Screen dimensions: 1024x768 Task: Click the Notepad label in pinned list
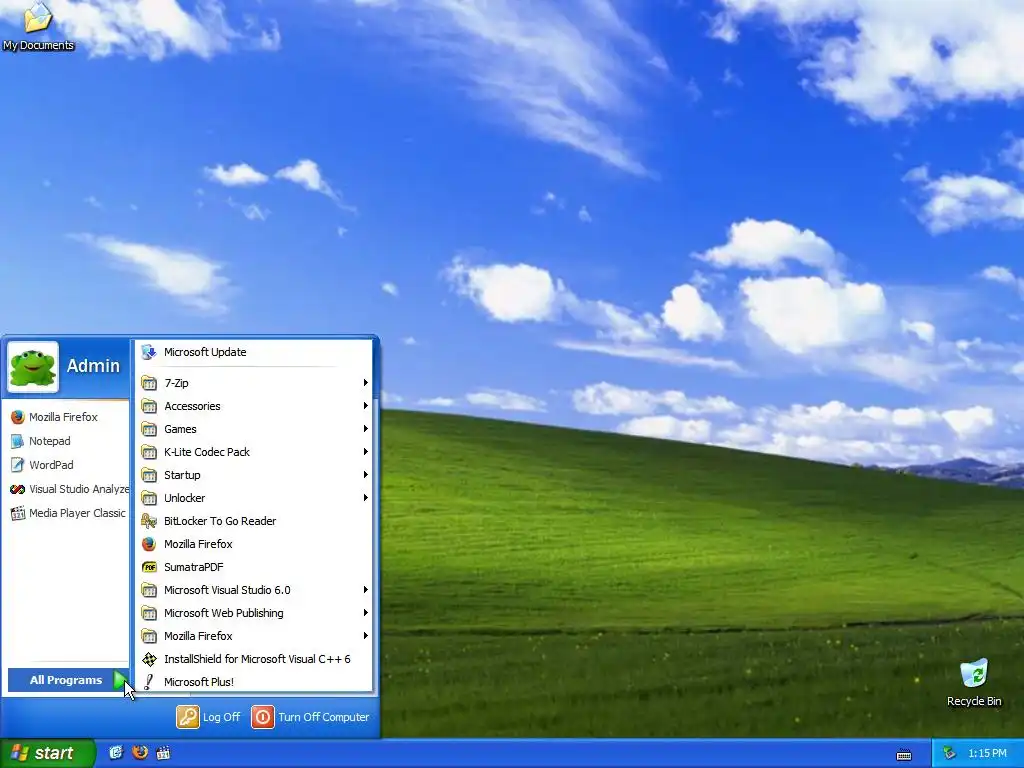50,441
